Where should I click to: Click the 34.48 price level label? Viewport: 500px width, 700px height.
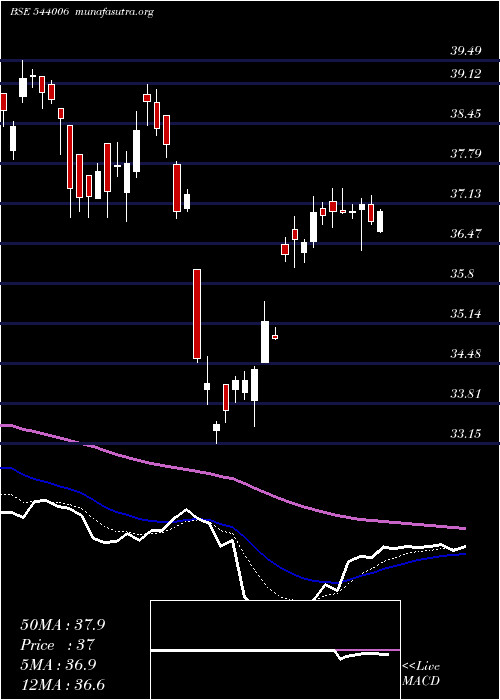pos(466,354)
